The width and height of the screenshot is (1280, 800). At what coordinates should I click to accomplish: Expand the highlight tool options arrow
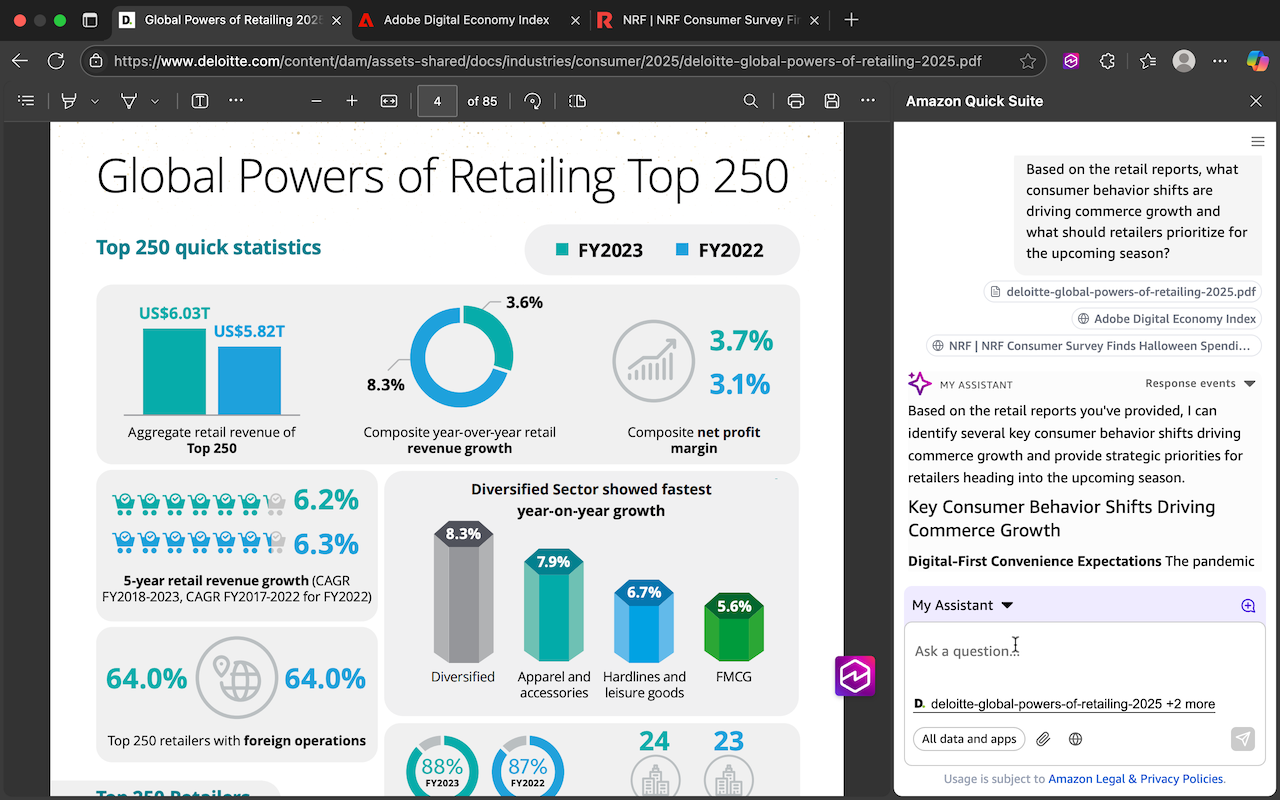(95, 101)
